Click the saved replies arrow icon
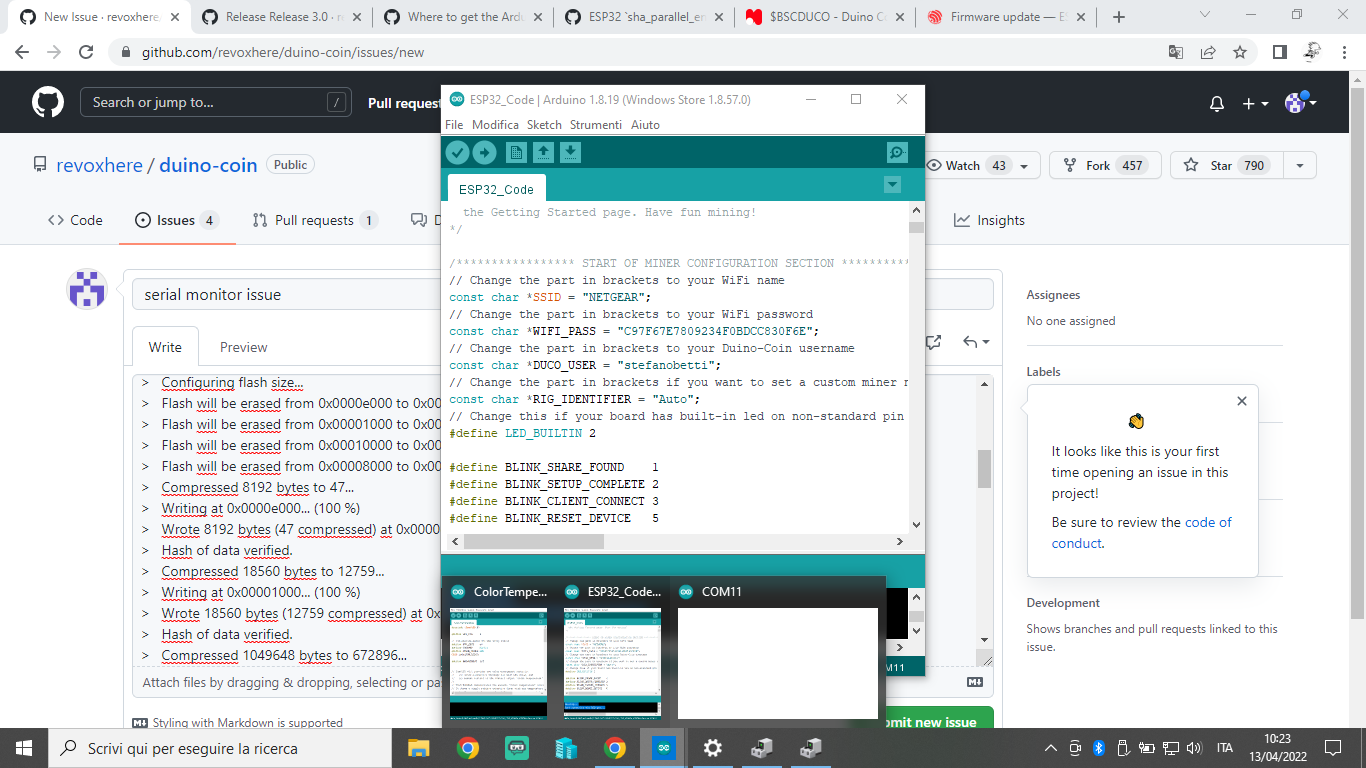Viewport: 1366px width, 768px height. tap(976, 342)
